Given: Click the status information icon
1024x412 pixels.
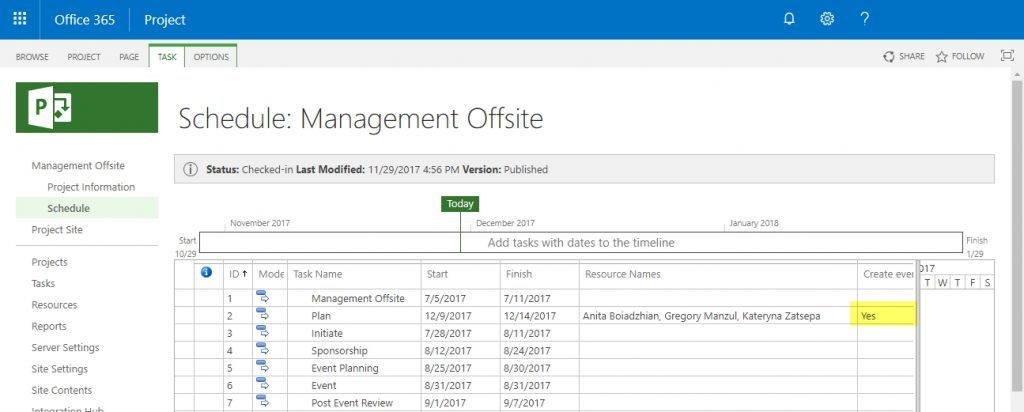Looking at the screenshot, I should pos(190,170).
